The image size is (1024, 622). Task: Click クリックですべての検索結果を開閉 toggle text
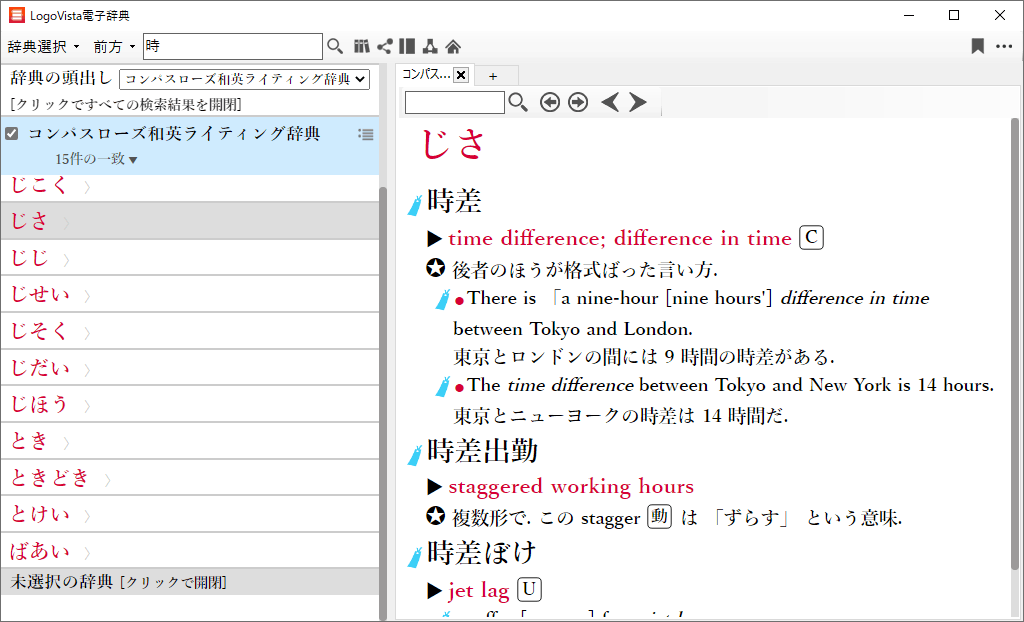coord(126,105)
